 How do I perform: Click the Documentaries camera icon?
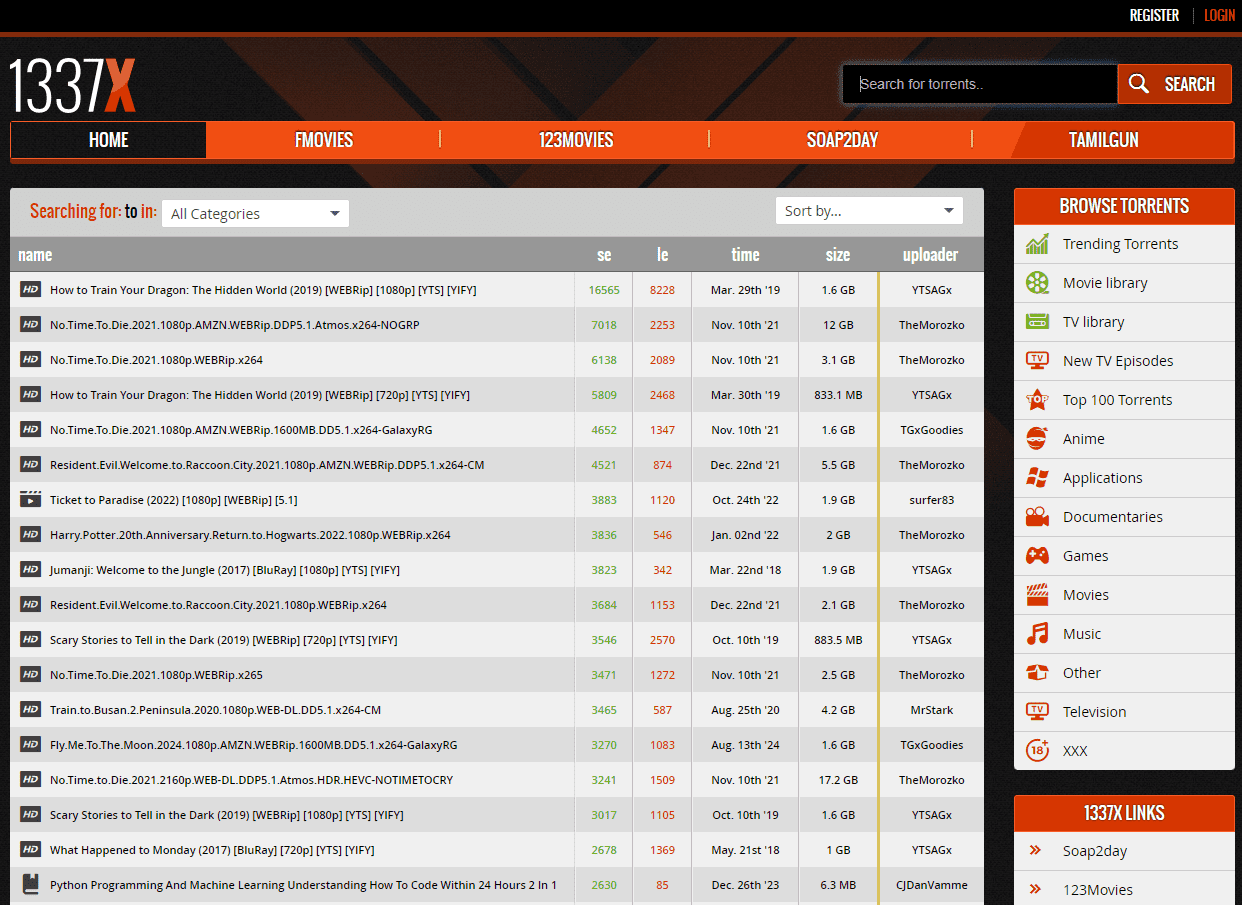(x=1037, y=517)
